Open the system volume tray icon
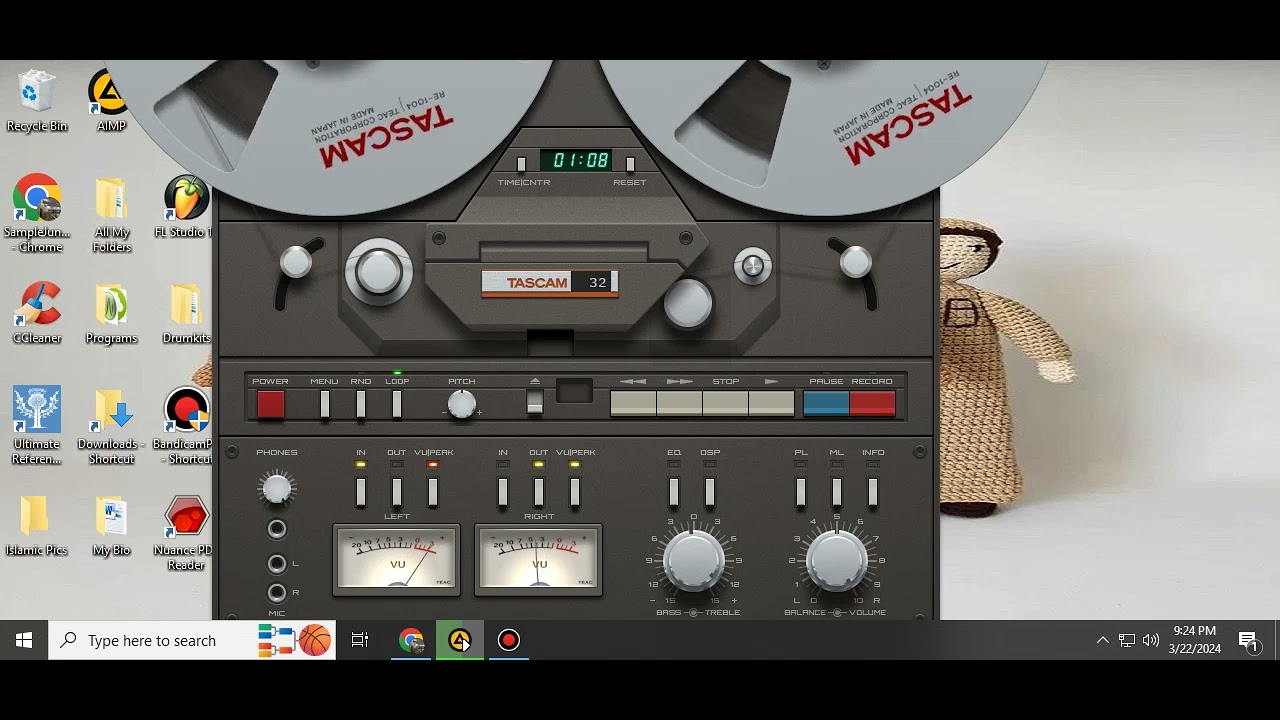The image size is (1280, 720). (x=1151, y=640)
